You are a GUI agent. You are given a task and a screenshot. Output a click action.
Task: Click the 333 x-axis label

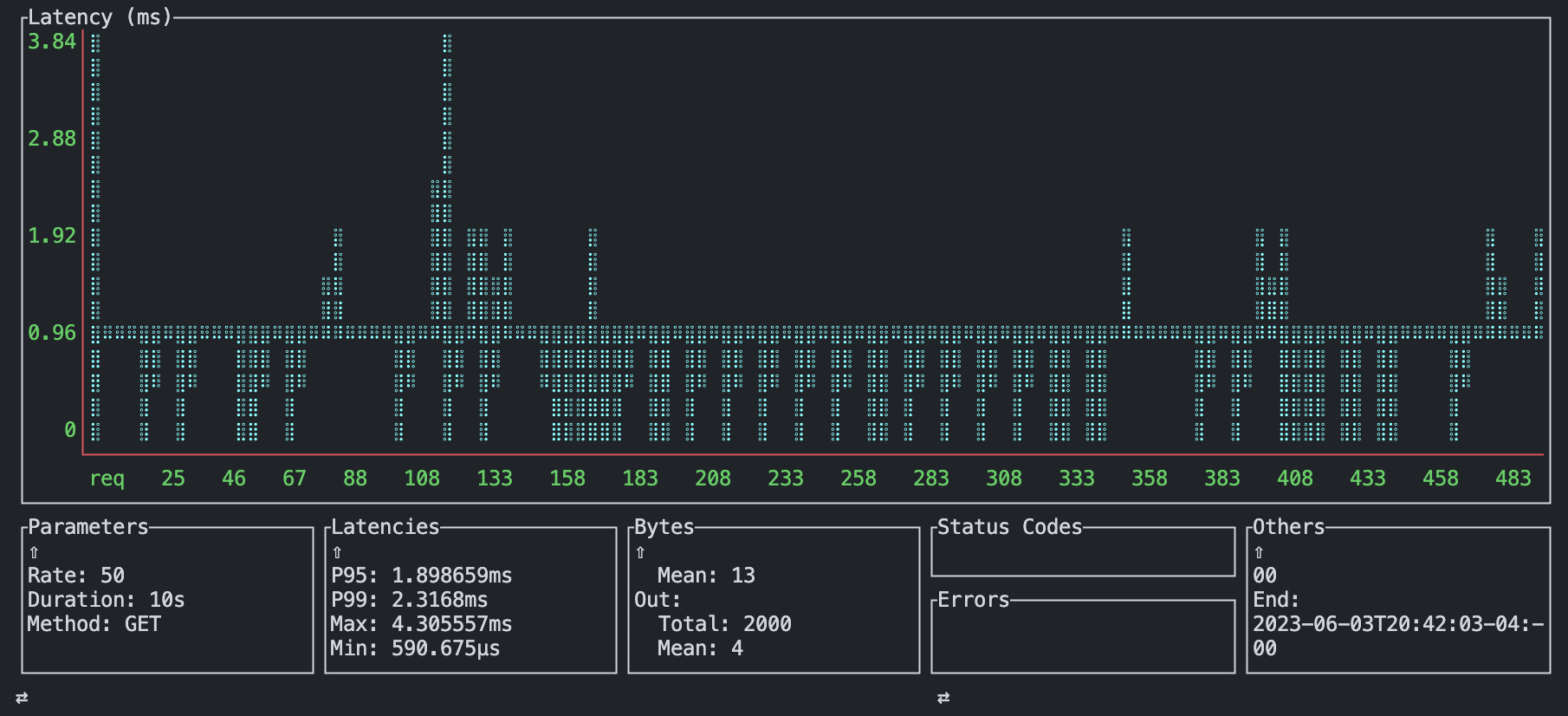(1077, 478)
